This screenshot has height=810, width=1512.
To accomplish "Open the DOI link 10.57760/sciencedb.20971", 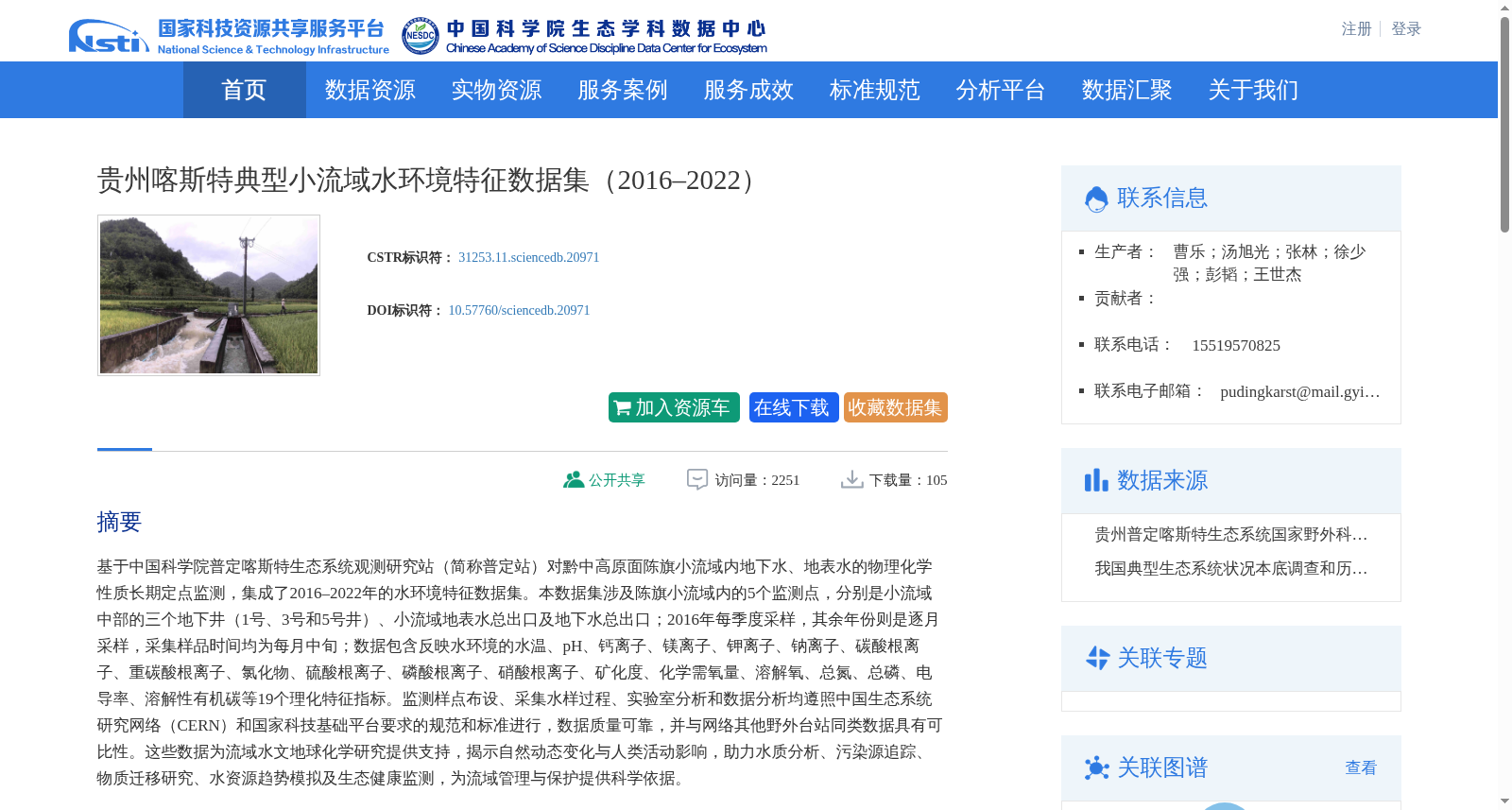I will 519,310.
